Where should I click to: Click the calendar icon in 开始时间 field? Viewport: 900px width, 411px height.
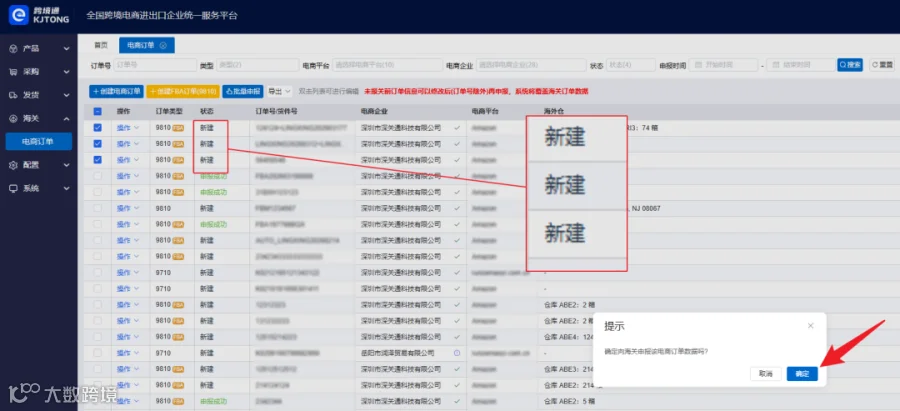coord(699,65)
